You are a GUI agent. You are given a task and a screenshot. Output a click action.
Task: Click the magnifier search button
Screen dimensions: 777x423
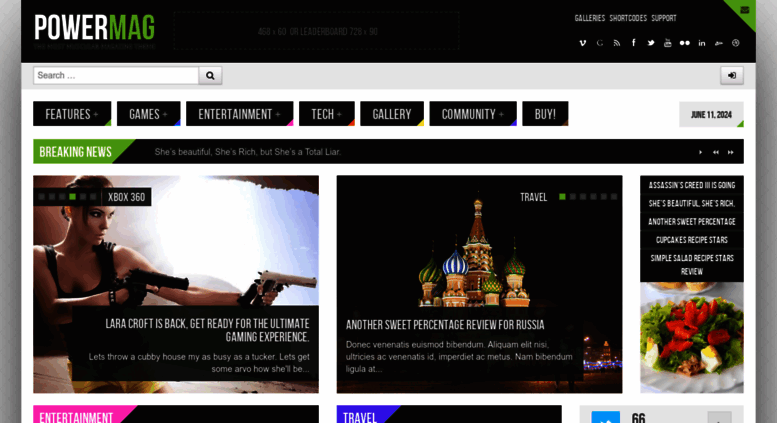pyautogui.click(x=210, y=75)
